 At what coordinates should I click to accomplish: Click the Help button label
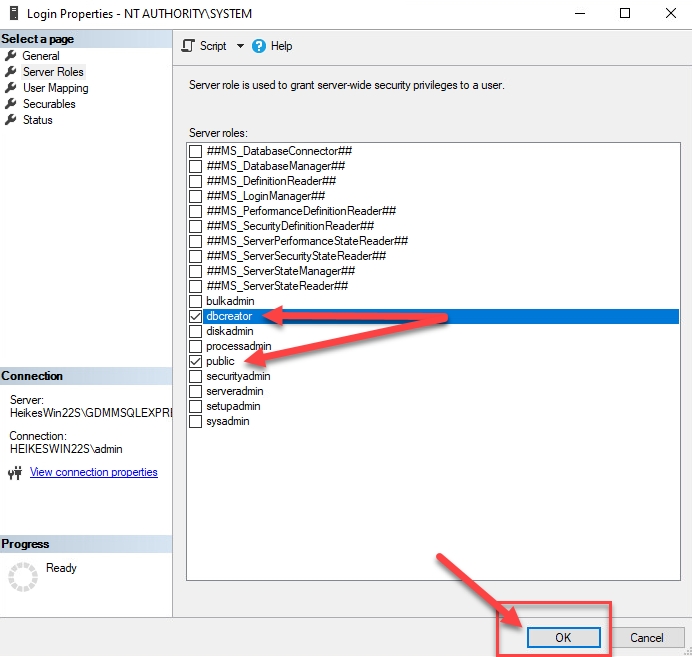[x=282, y=46]
